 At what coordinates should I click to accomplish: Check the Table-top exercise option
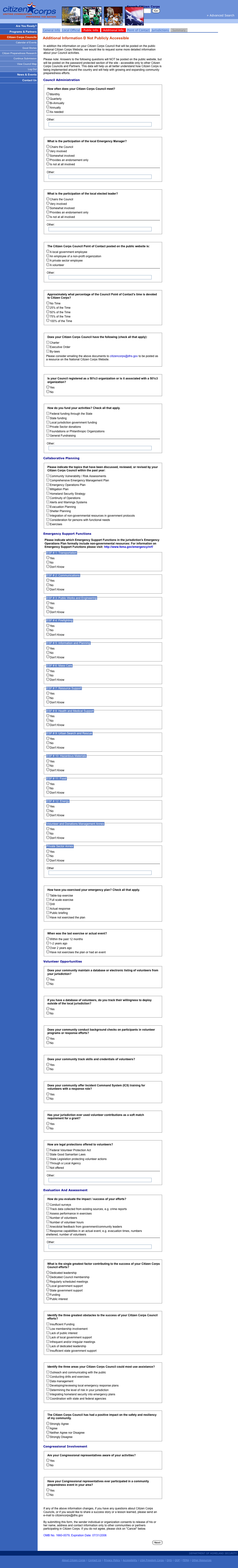[48, 895]
